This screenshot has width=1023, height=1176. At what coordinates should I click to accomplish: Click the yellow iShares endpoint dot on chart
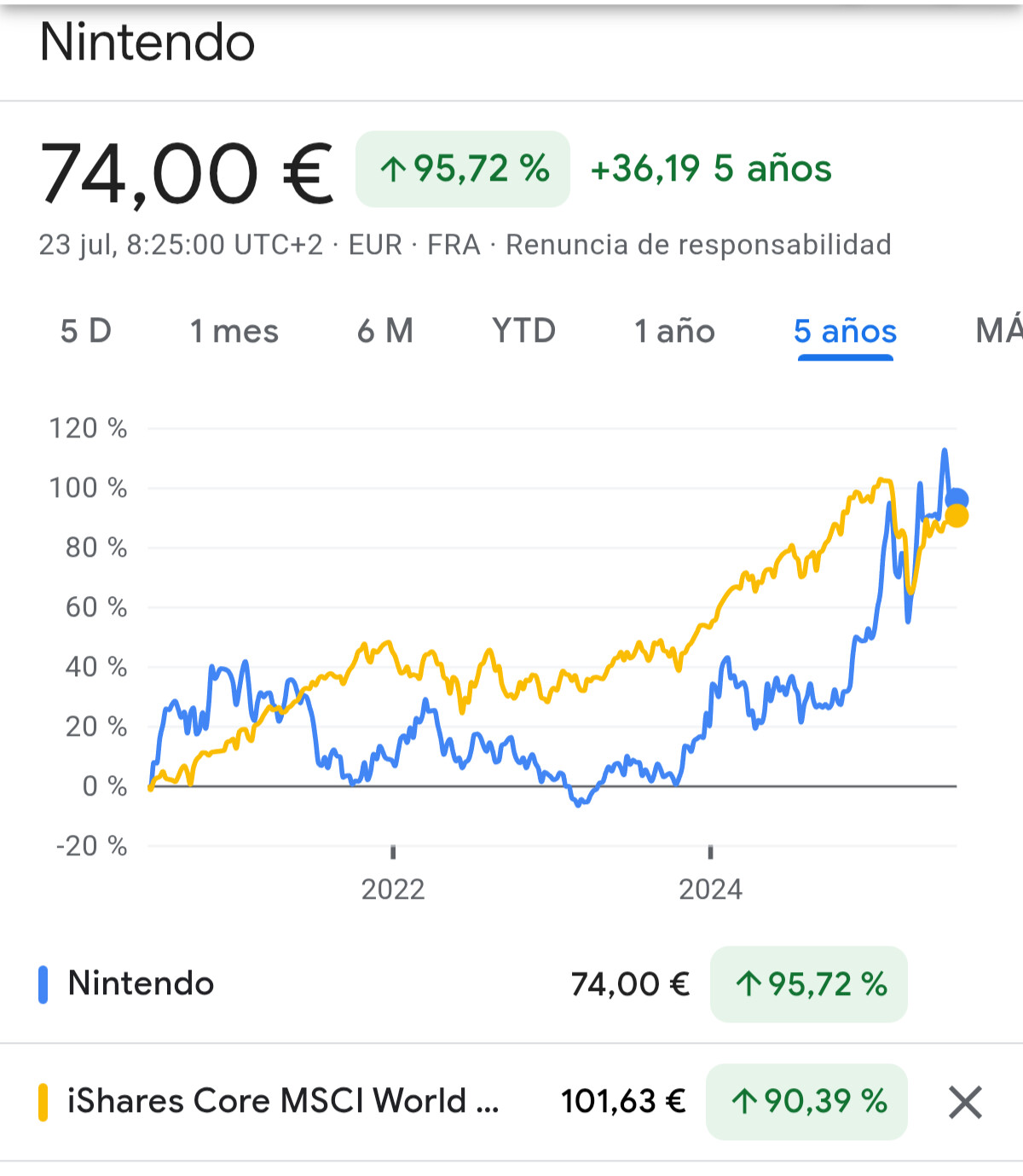click(x=957, y=516)
